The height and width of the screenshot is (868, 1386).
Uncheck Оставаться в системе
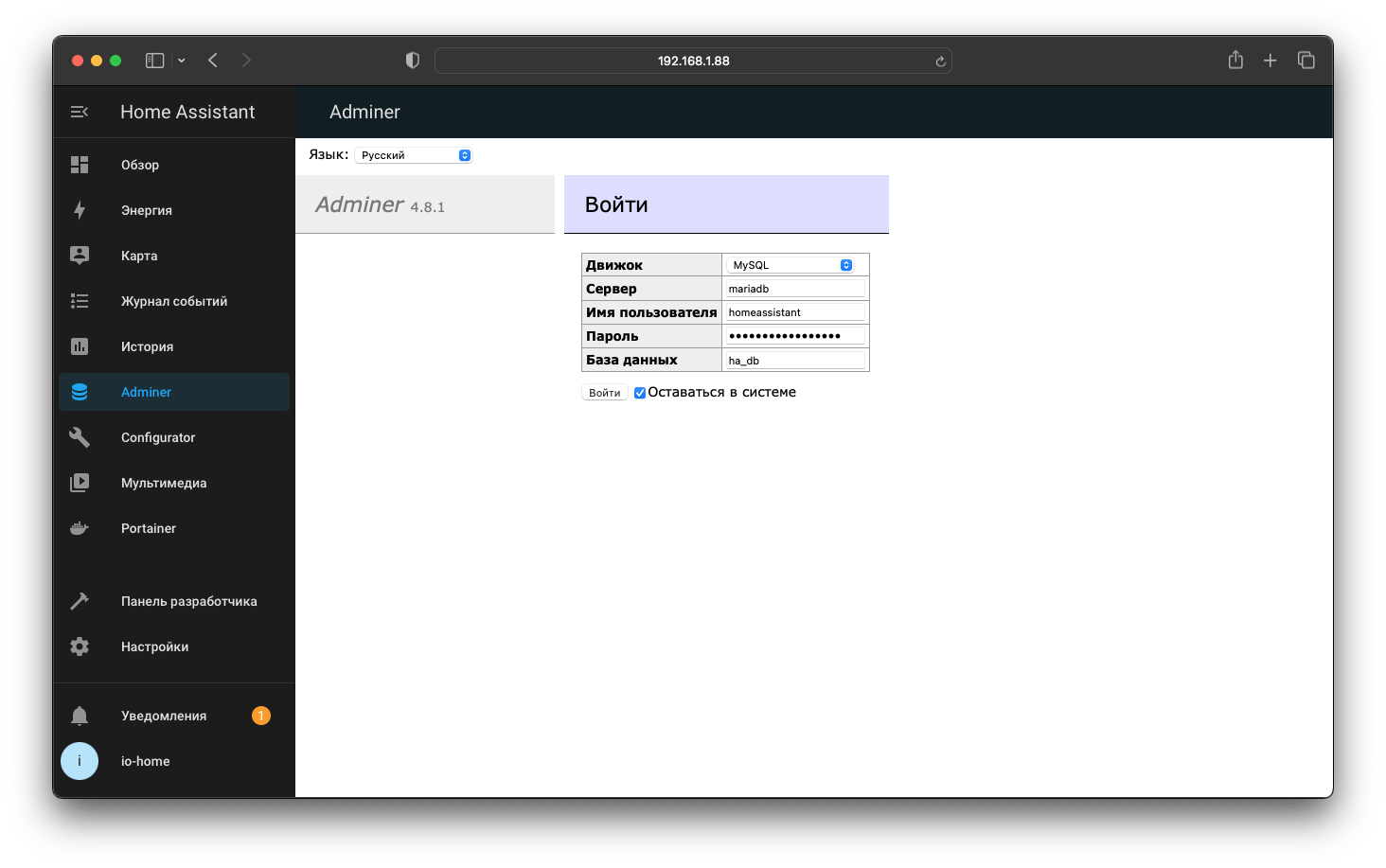639,392
